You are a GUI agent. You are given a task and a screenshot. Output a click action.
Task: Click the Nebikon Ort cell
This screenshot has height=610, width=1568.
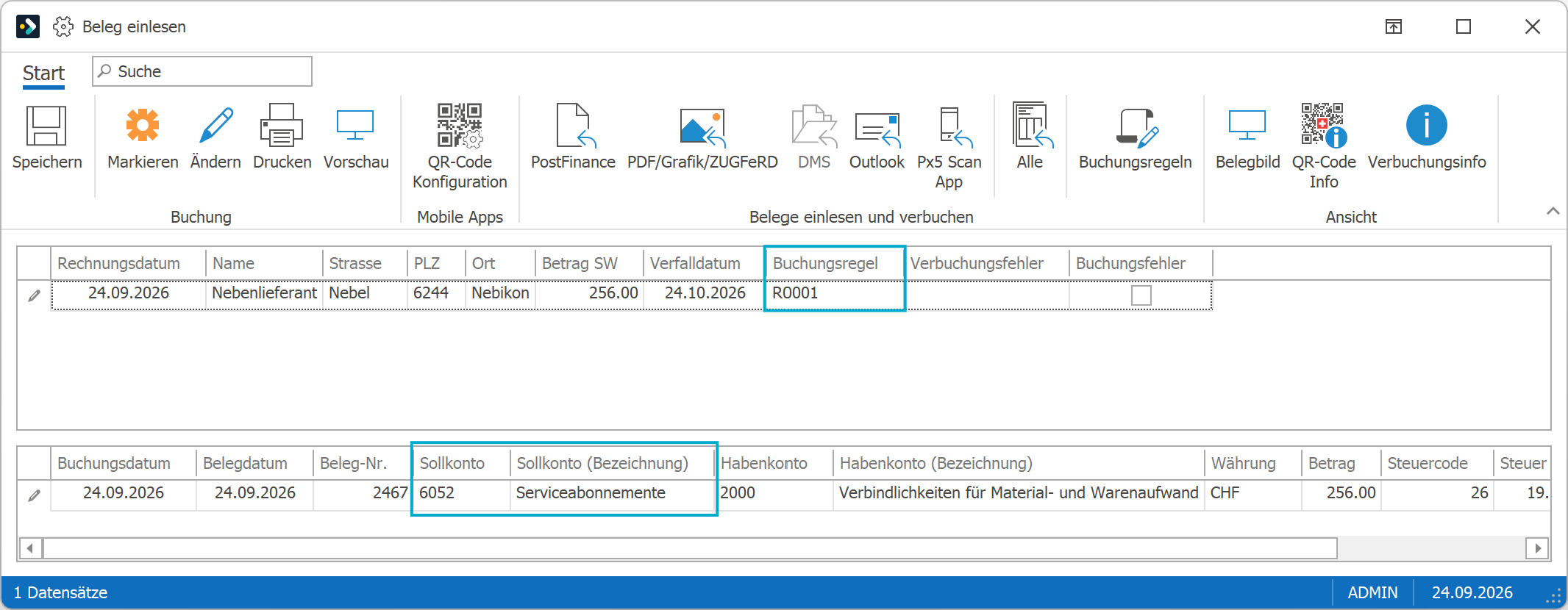click(500, 293)
